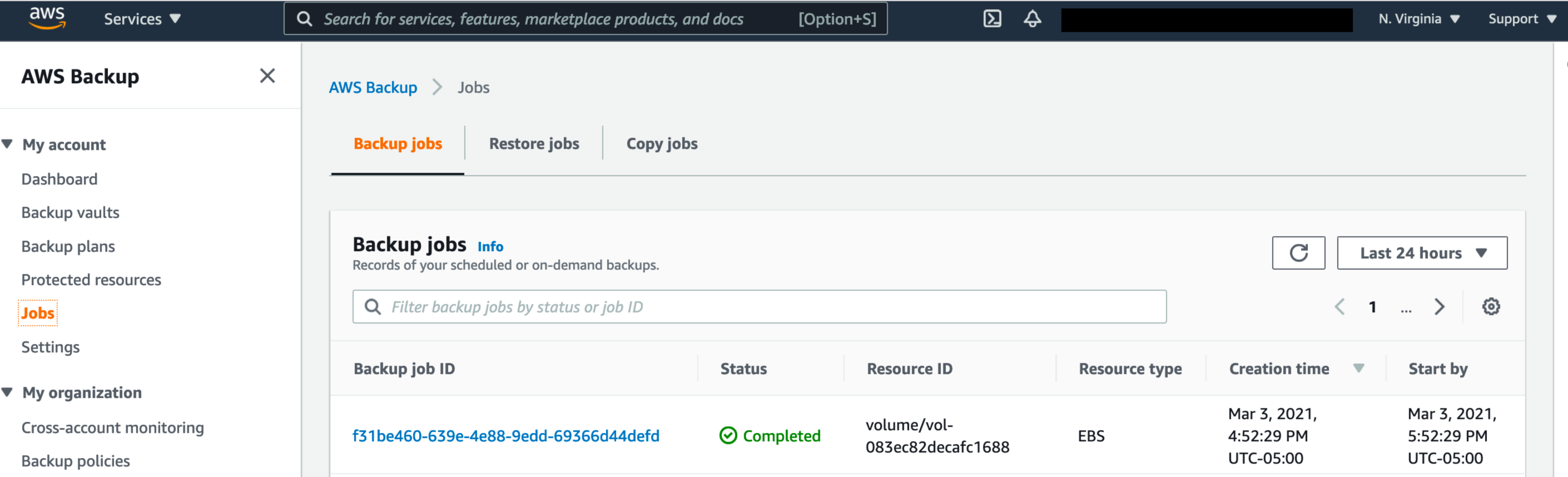Viewport: 1568px width, 477px height.
Task: Switch to the Restore jobs tab
Action: [x=534, y=144]
